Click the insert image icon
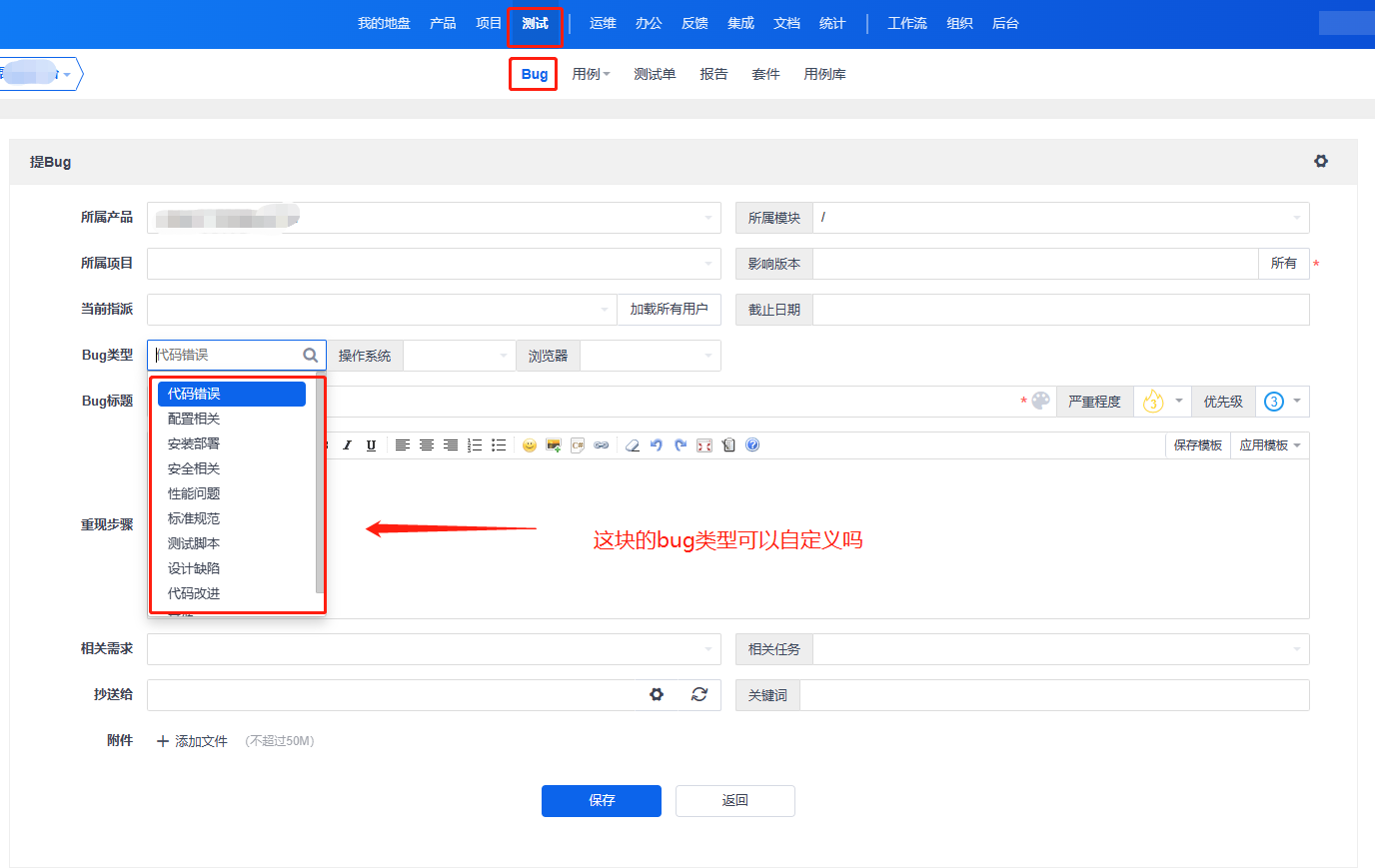Image resolution: width=1375 pixels, height=868 pixels. pyautogui.click(x=553, y=445)
